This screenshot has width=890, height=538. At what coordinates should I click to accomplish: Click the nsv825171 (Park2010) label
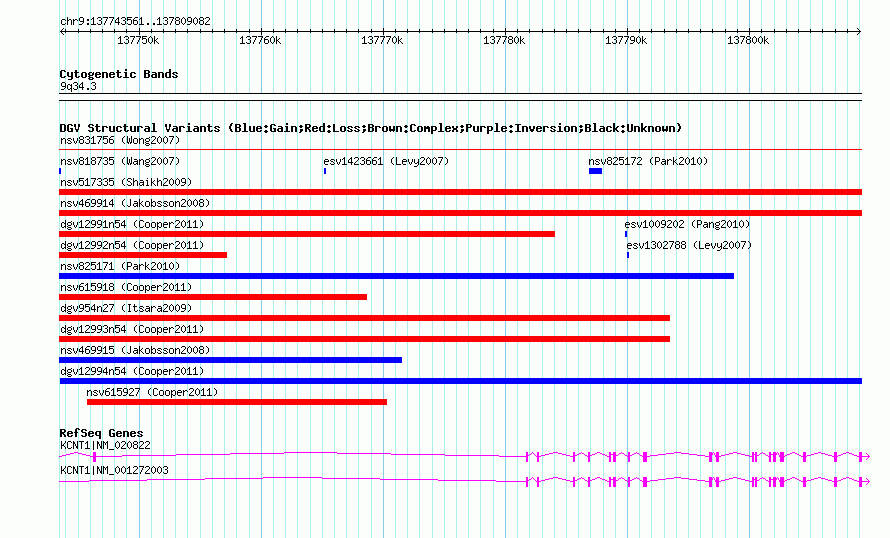[x=120, y=266]
